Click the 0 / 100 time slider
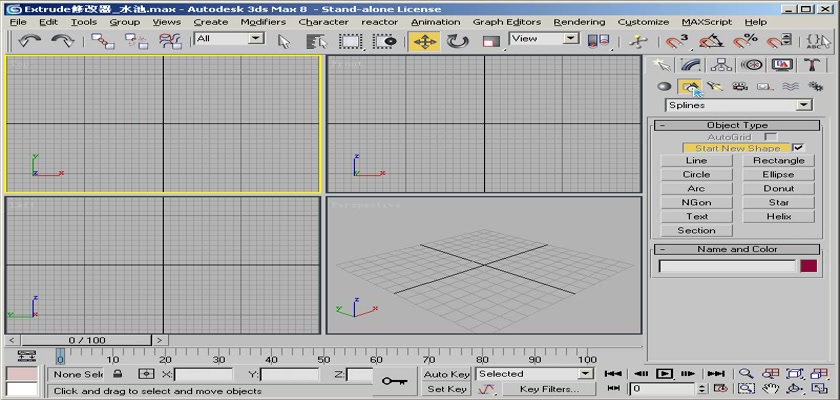840x400 pixels. click(x=87, y=340)
